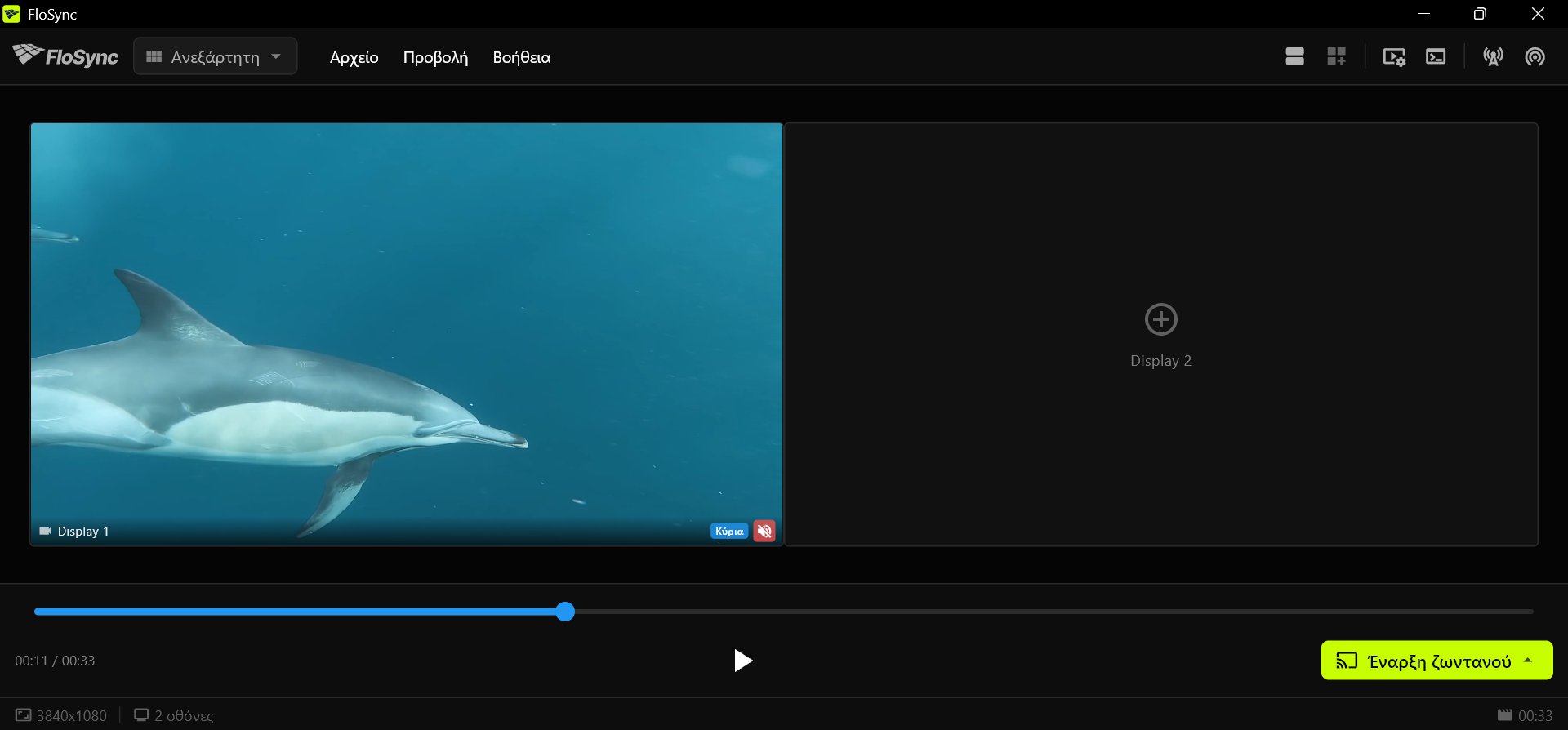Click the FloSync app icon in title bar
The height and width of the screenshot is (730, 1568).
pyautogui.click(x=11, y=14)
